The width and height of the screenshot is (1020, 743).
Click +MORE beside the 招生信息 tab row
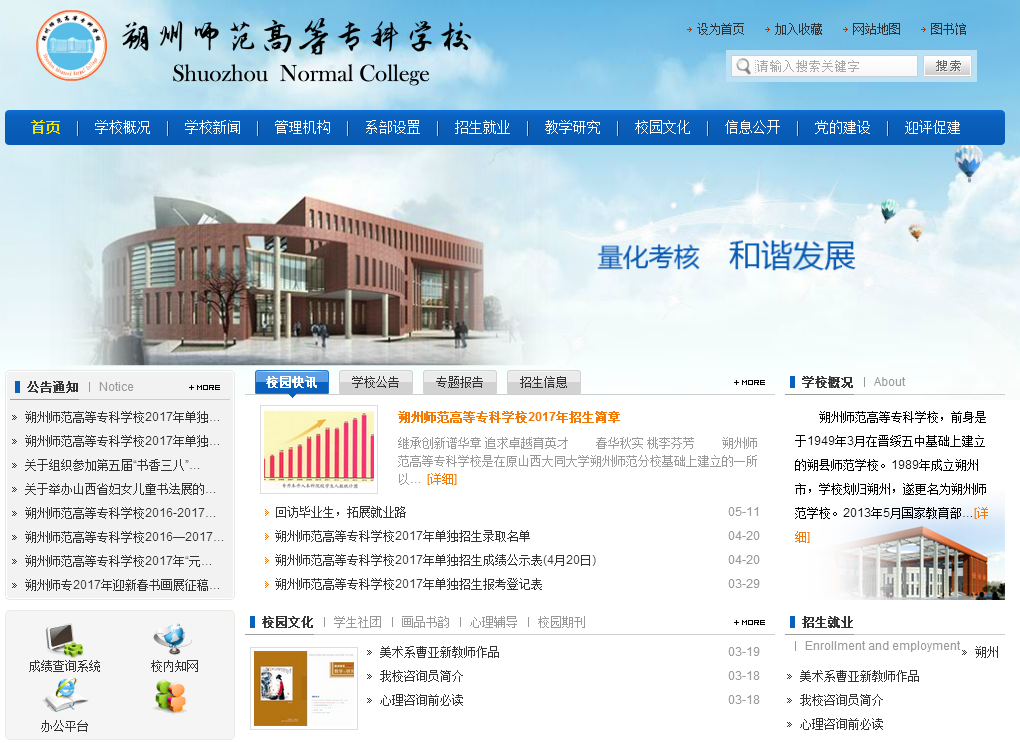[749, 382]
